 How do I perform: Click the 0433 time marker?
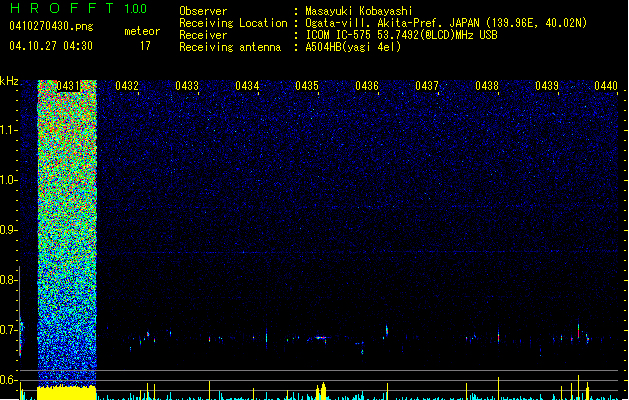[187, 86]
